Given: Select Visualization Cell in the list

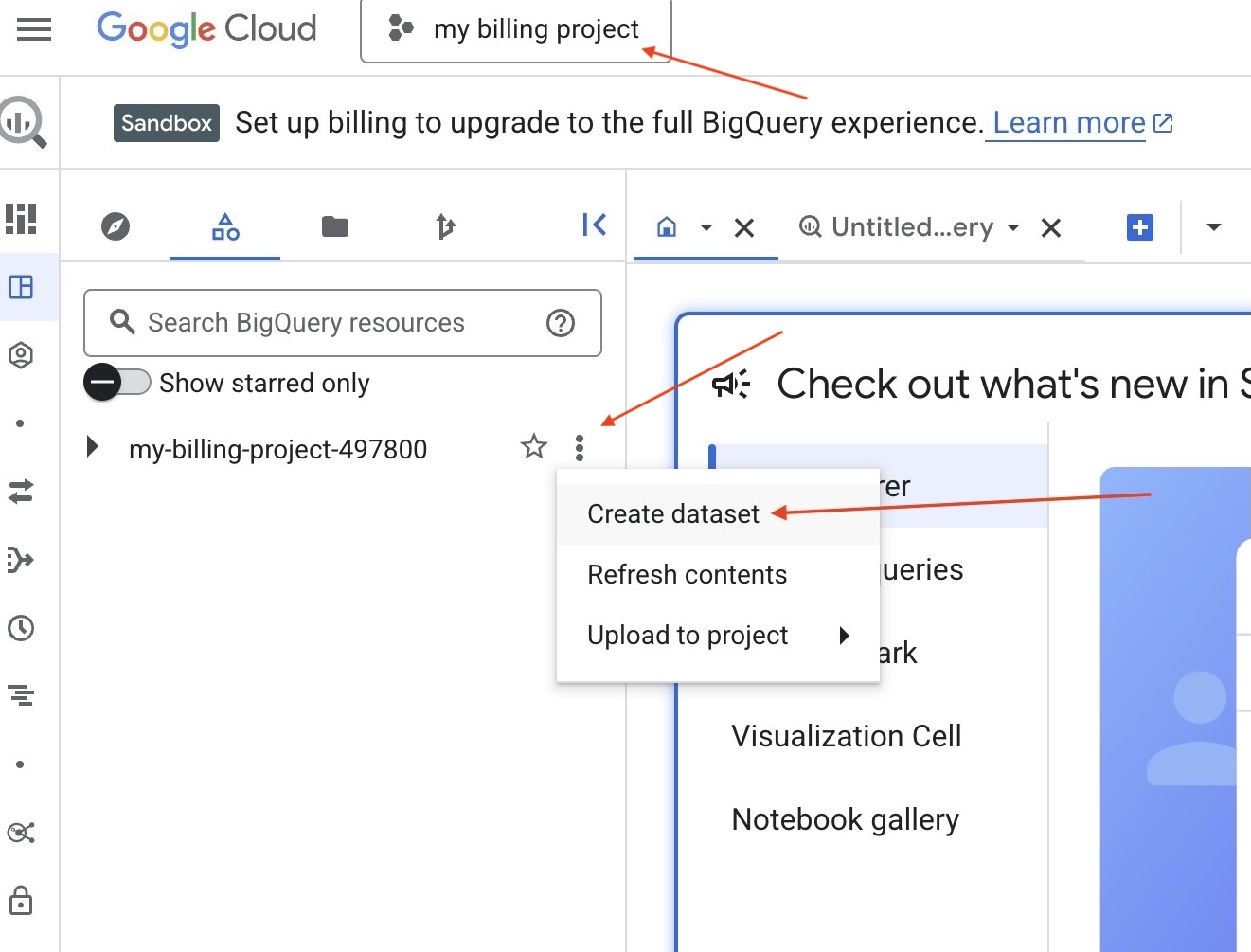Looking at the screenshot, I should click(x=847, y=736).
